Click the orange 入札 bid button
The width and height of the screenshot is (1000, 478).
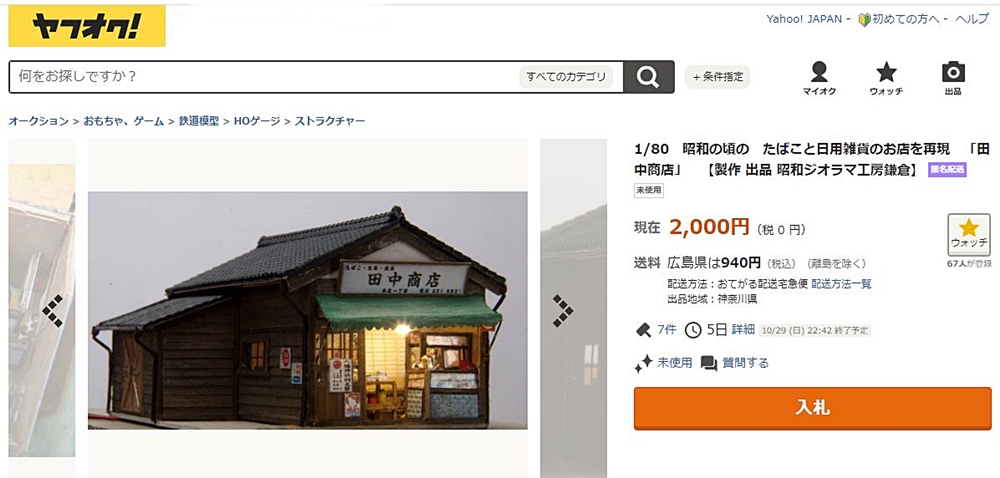point(812,408)
